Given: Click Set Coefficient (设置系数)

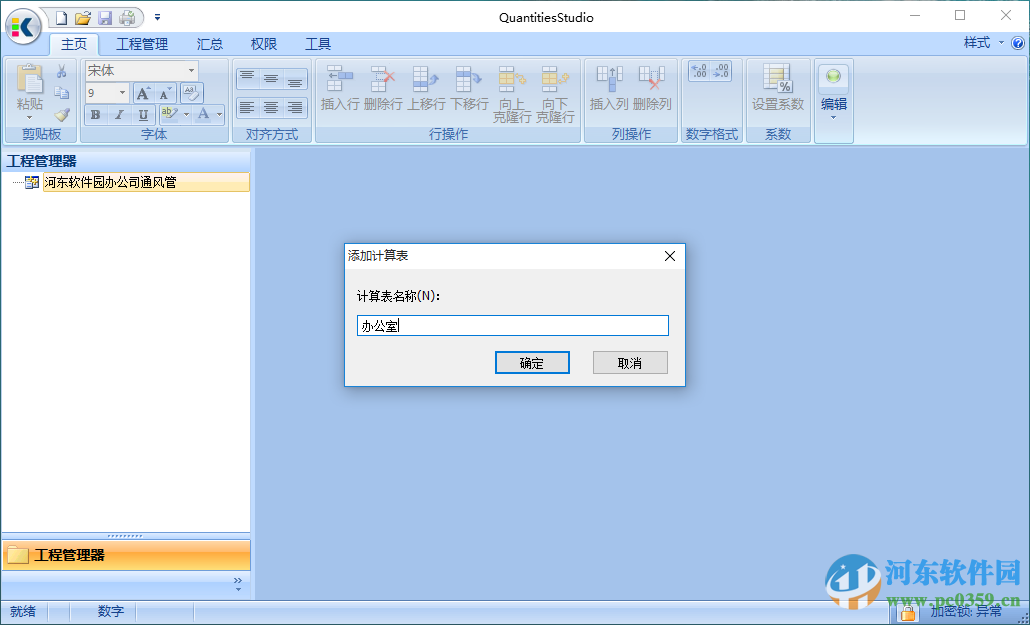Looking at the screenshot, I should 778,88.
